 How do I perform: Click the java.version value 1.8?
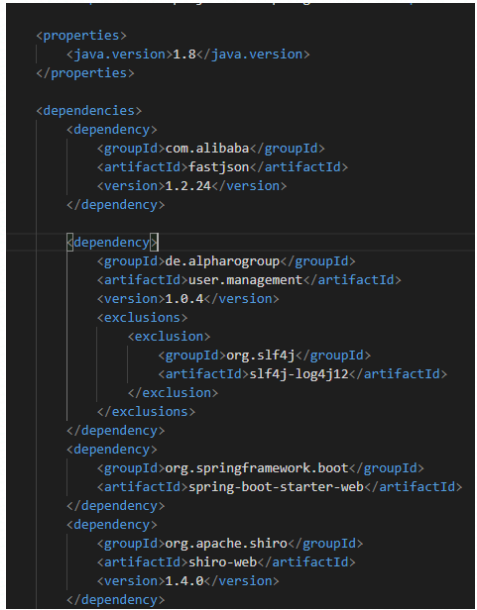click(x=184, y=54)
